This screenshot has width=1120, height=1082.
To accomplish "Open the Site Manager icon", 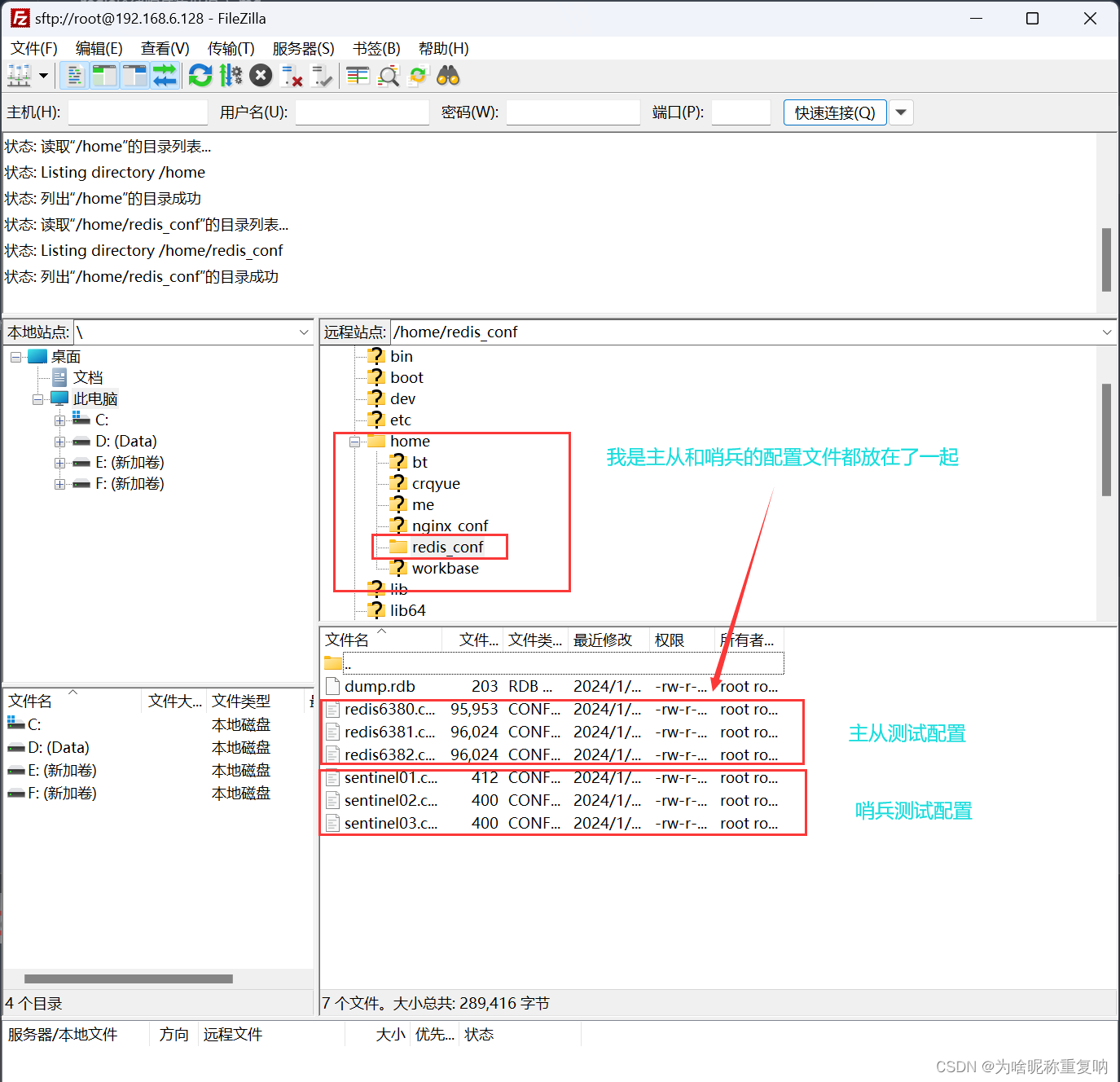I will pyautogui.click(x=19, y=76).
